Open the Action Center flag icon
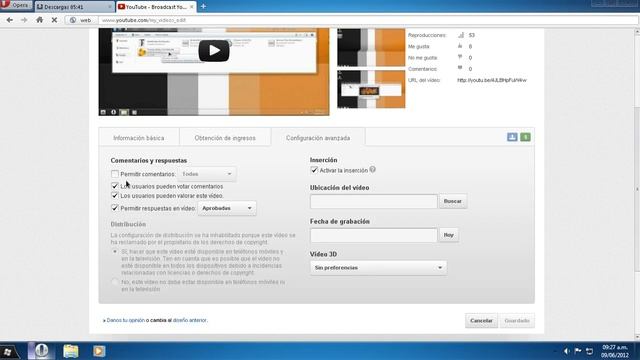This screenshot has height=360, width=640. click(x=578, y=351)
